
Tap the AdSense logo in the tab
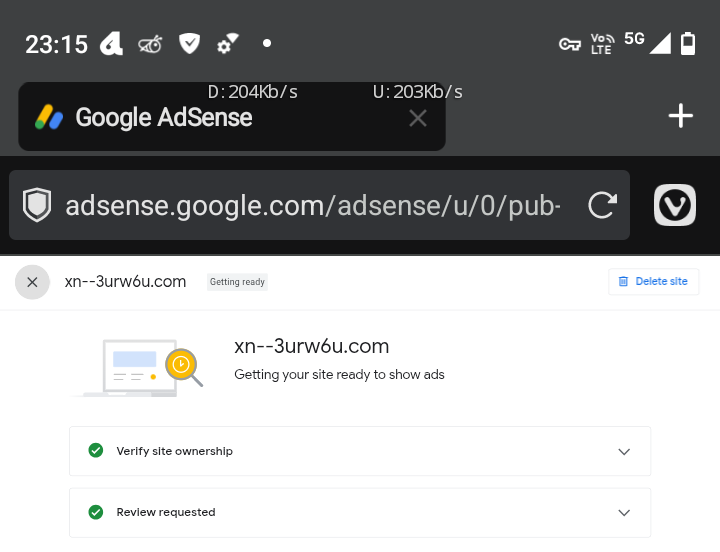tap(50, 118)
